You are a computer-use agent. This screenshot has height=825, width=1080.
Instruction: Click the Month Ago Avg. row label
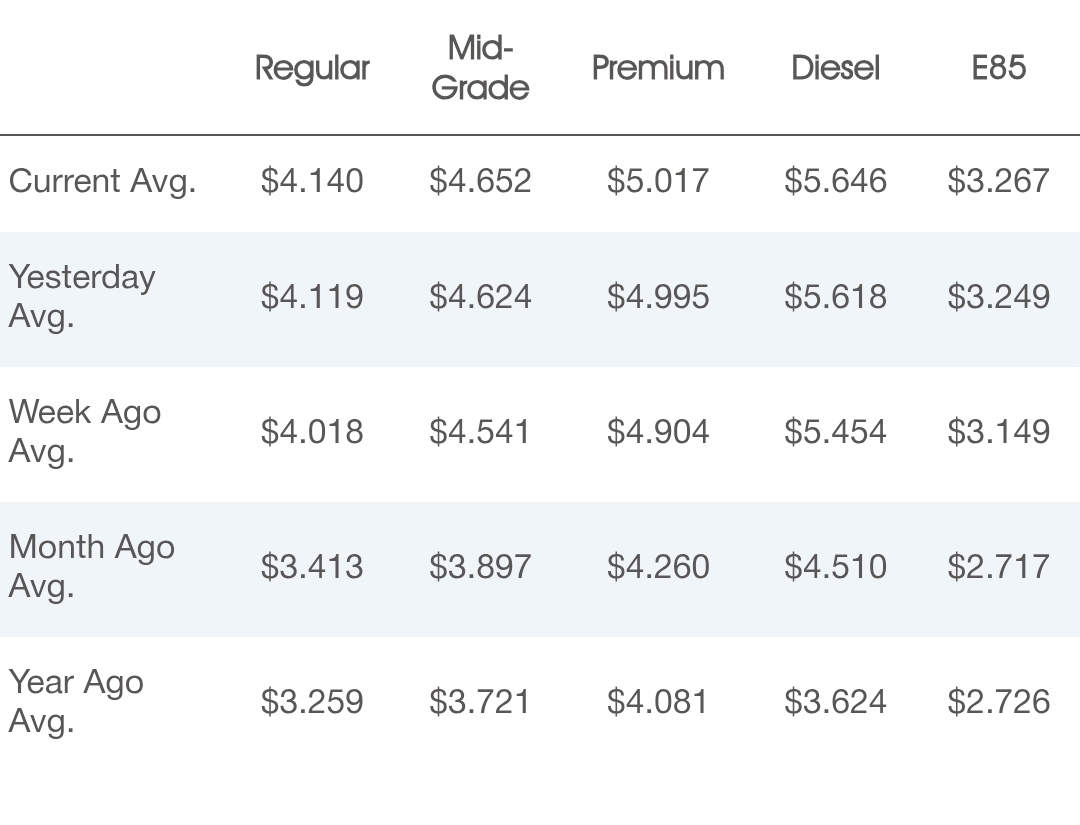point(92,566)
